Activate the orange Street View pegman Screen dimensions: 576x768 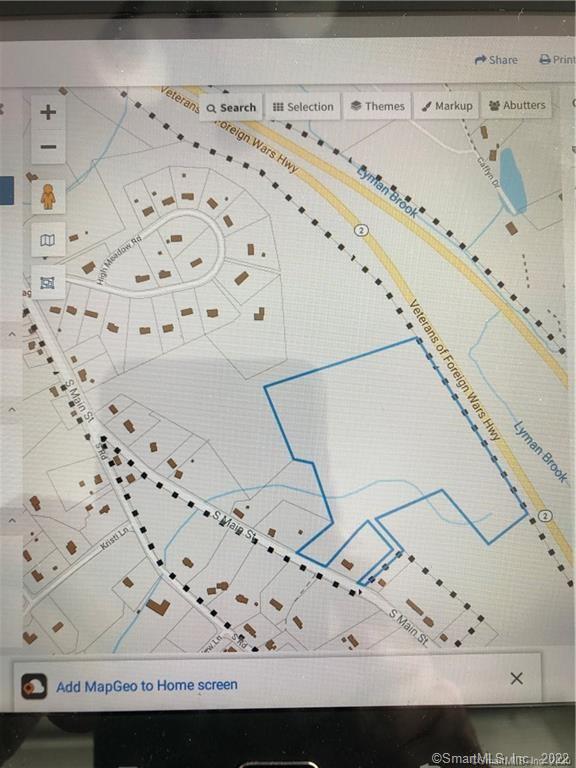48,196
